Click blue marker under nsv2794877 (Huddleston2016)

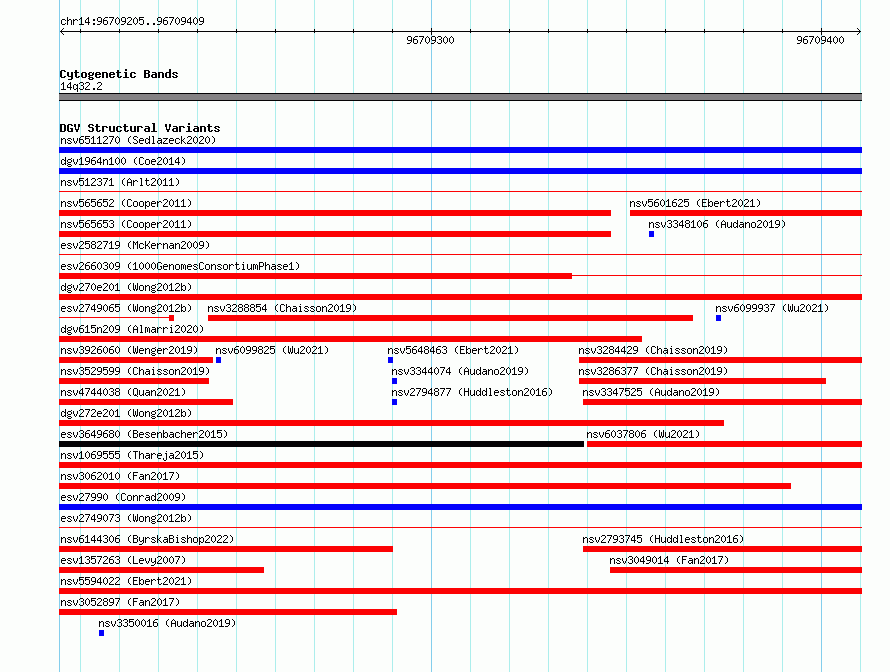[x=394, y=402]
